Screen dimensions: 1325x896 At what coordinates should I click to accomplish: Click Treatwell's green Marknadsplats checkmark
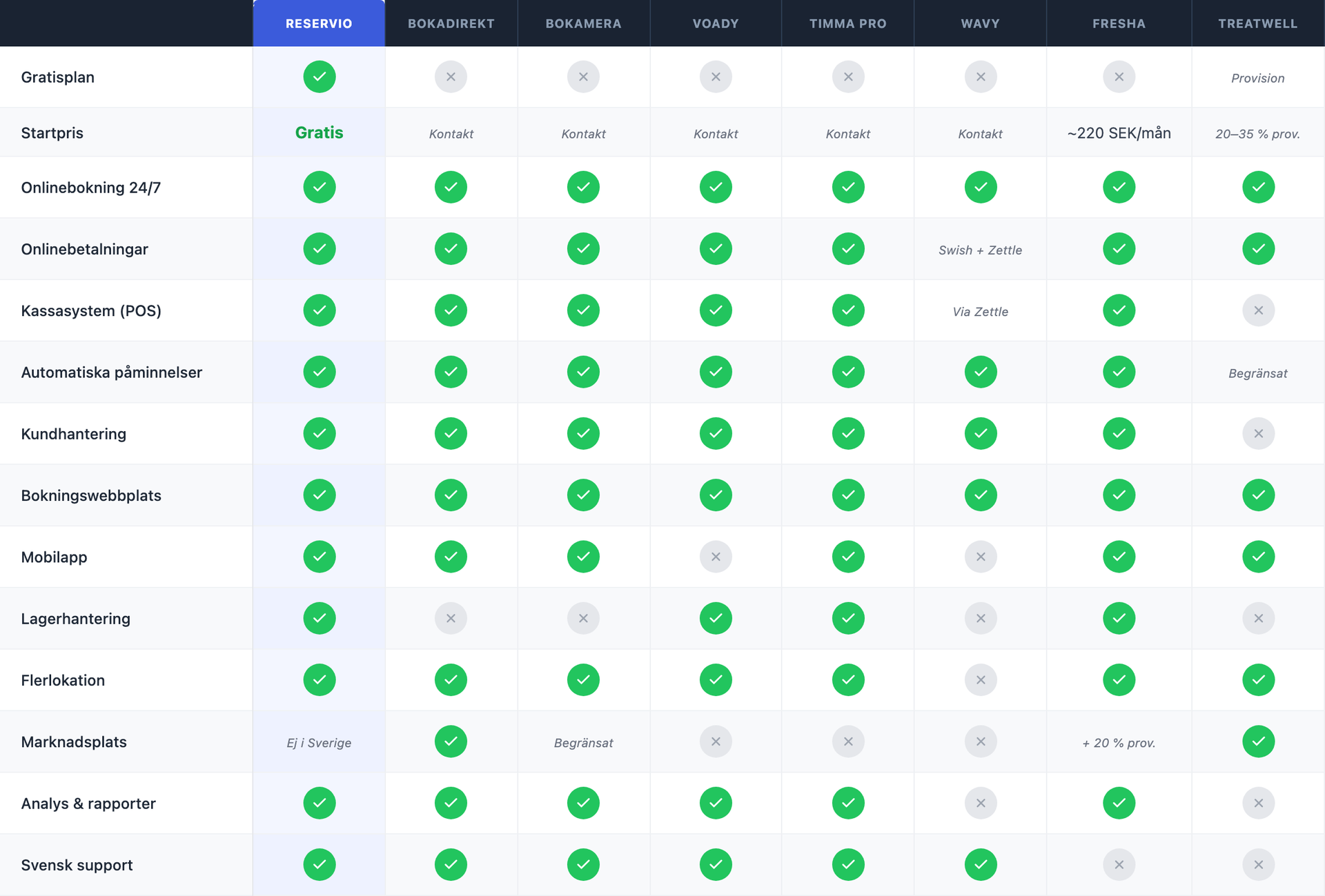[x=1258, y=741]
